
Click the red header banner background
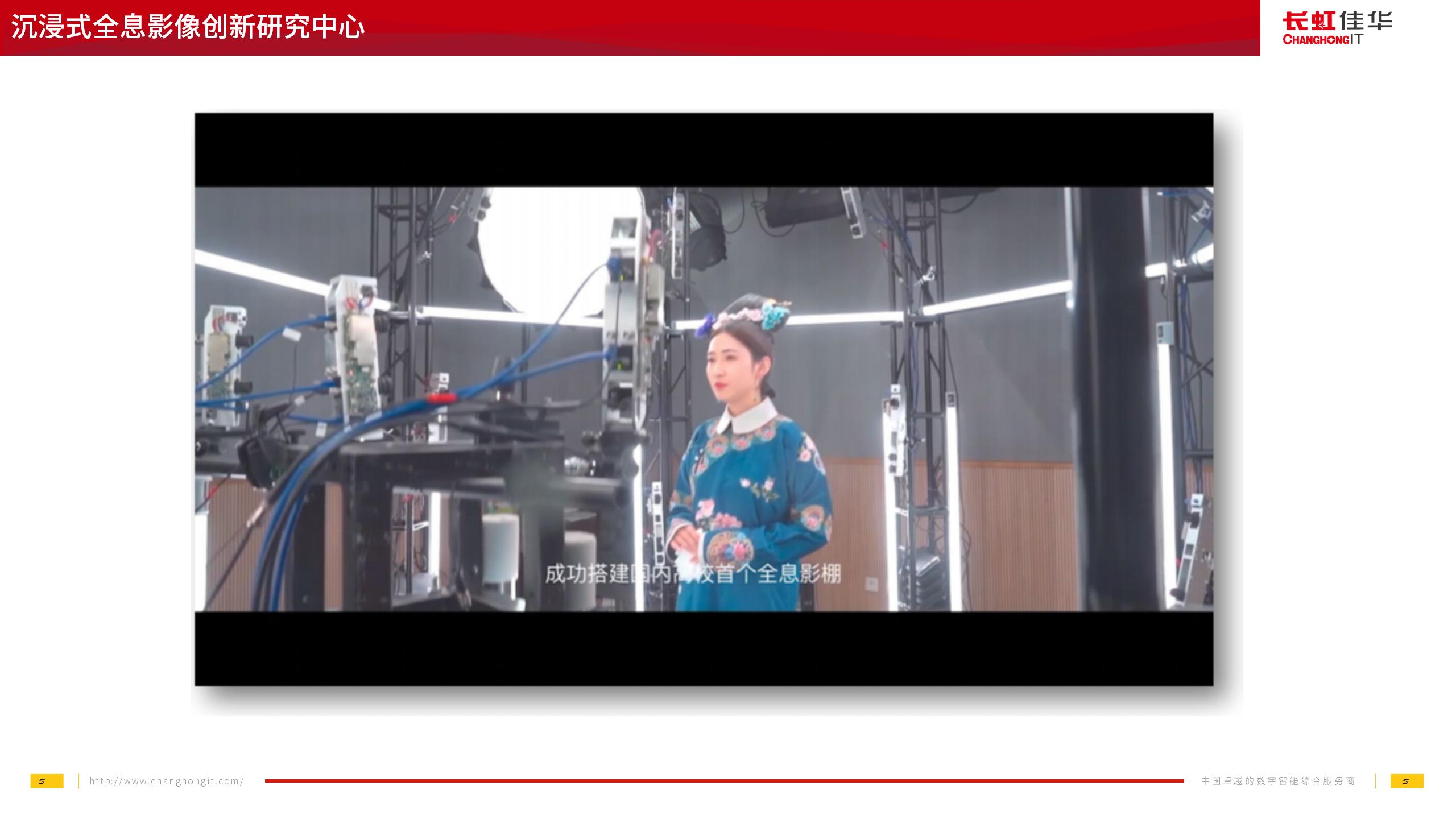point(796,27)
